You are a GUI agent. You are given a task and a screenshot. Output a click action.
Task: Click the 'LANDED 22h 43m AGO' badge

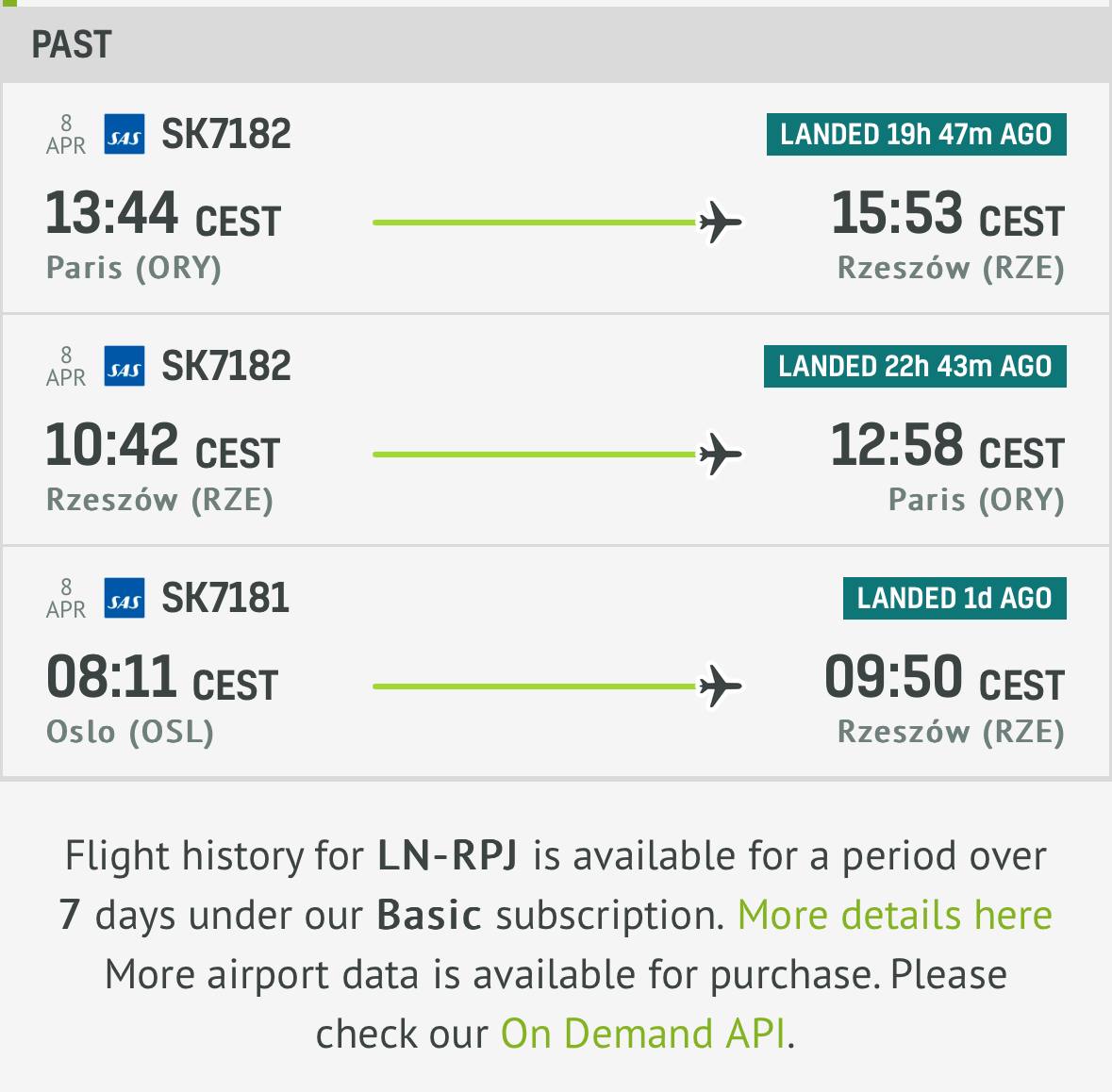pyautogui.click(x=915, y=367)
